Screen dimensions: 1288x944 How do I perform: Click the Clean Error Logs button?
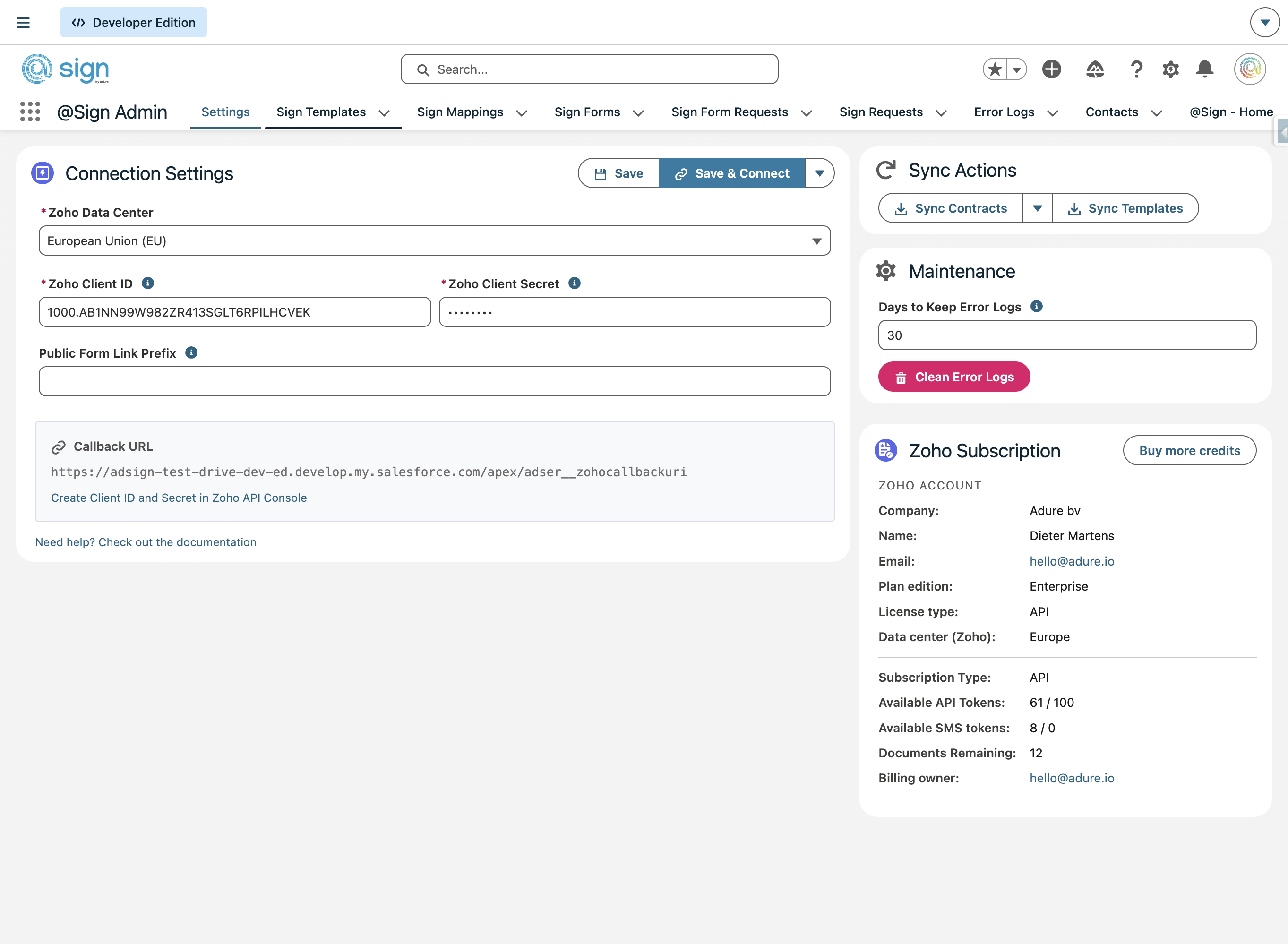pos(953,377)
